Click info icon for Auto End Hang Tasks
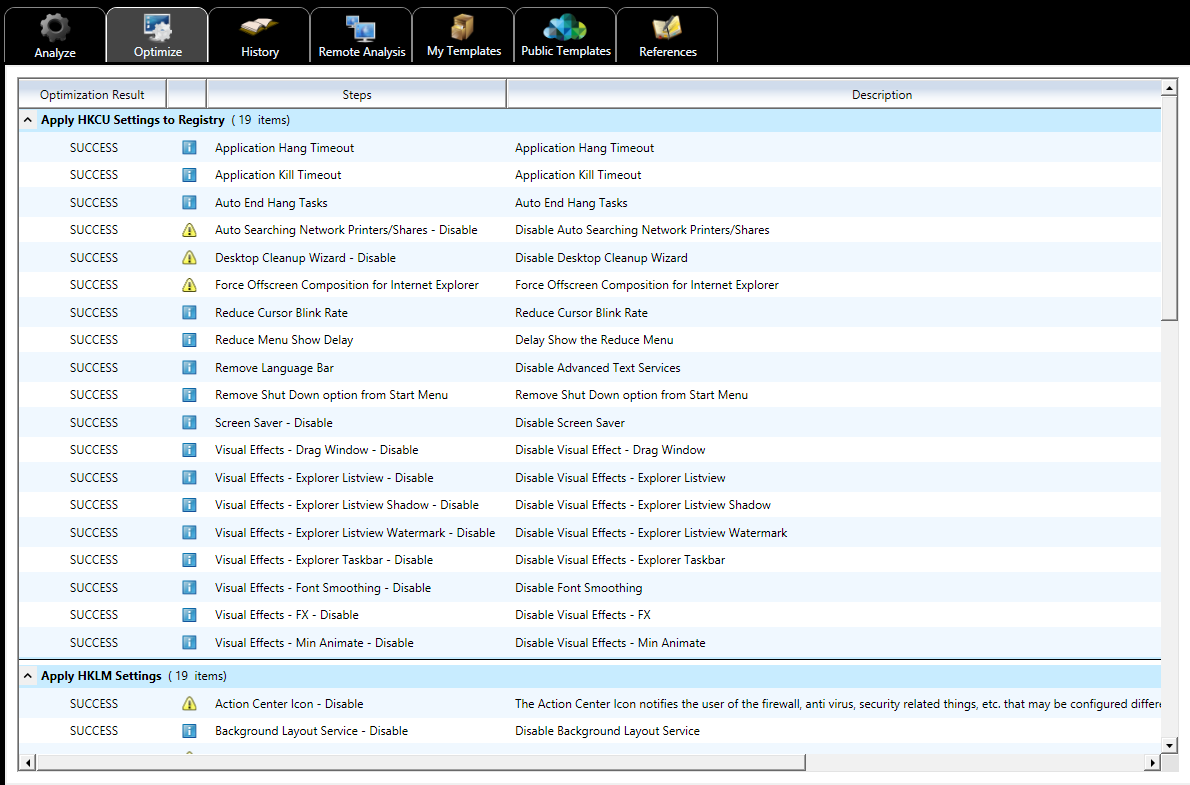Viewport: 1190px width, 785px height. 189,203
